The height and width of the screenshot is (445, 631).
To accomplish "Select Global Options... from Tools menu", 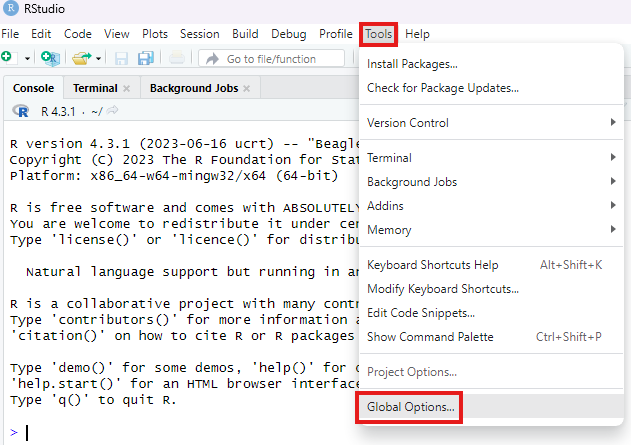I will (x=491, y=407).
